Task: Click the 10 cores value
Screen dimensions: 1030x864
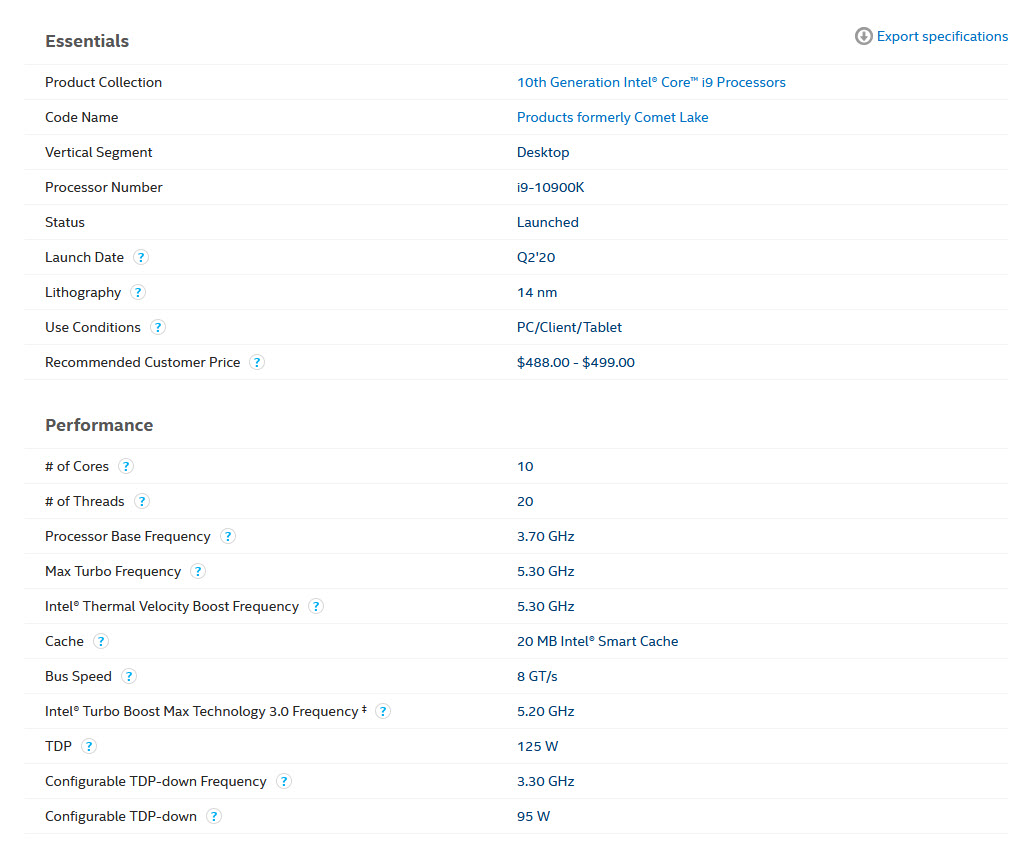Action: [525, 466]
